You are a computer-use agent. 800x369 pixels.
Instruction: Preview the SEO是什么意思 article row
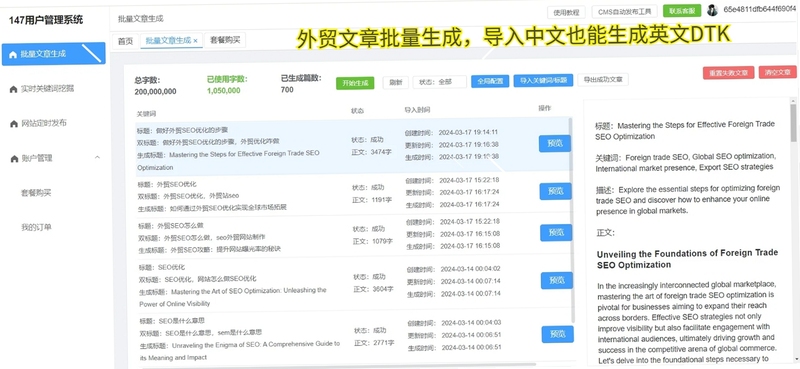[558, 334]
